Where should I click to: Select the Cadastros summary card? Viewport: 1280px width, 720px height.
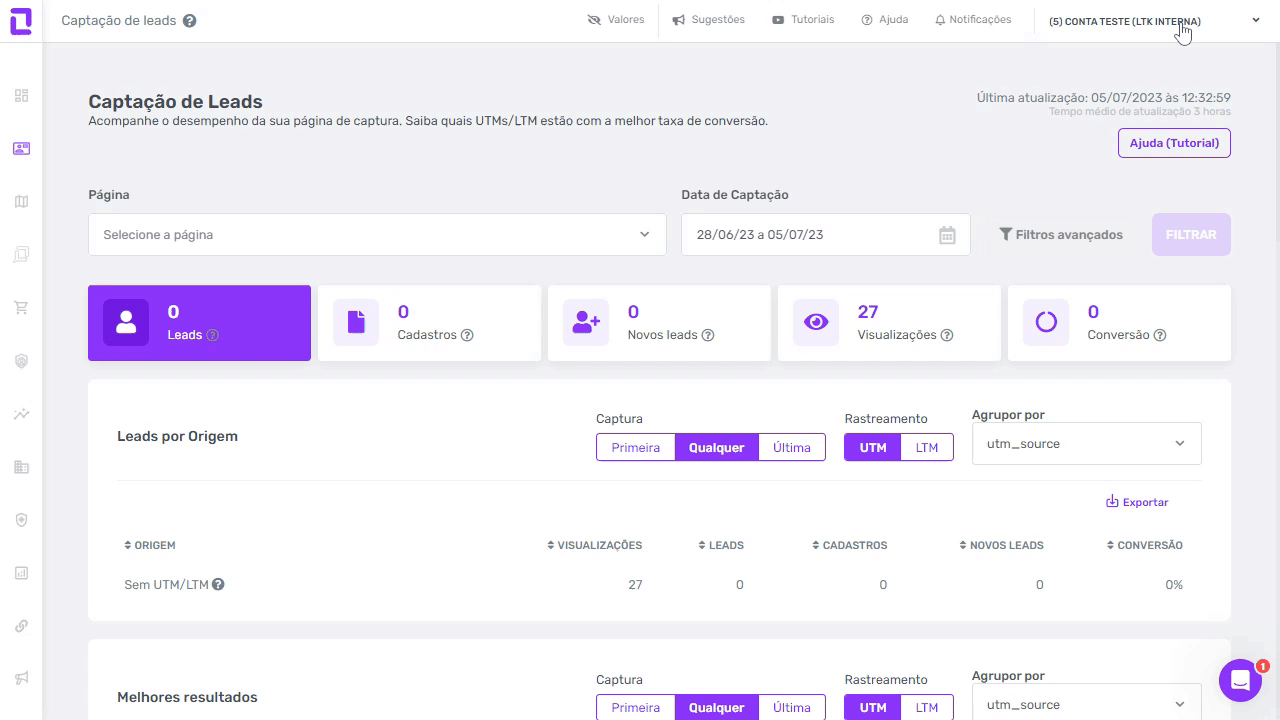pyautogui.click(x=429, y=323)
